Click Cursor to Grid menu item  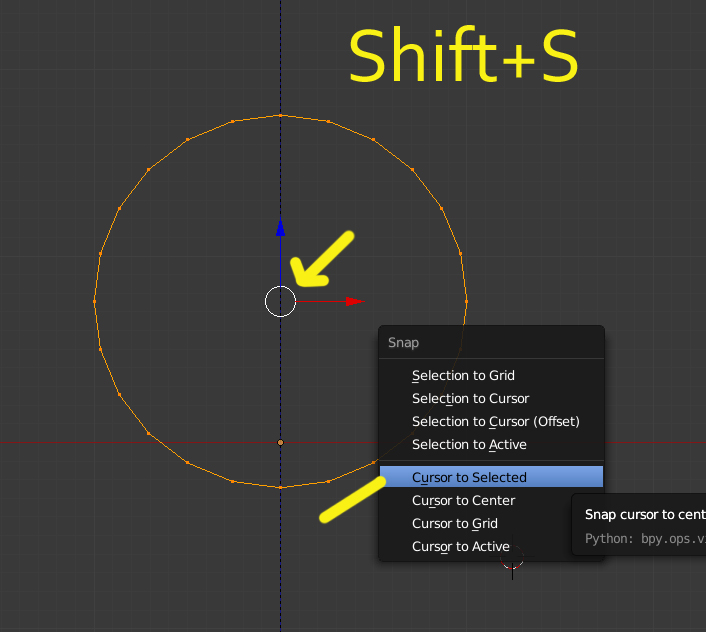pyautogui.click(x=491, y=523)
